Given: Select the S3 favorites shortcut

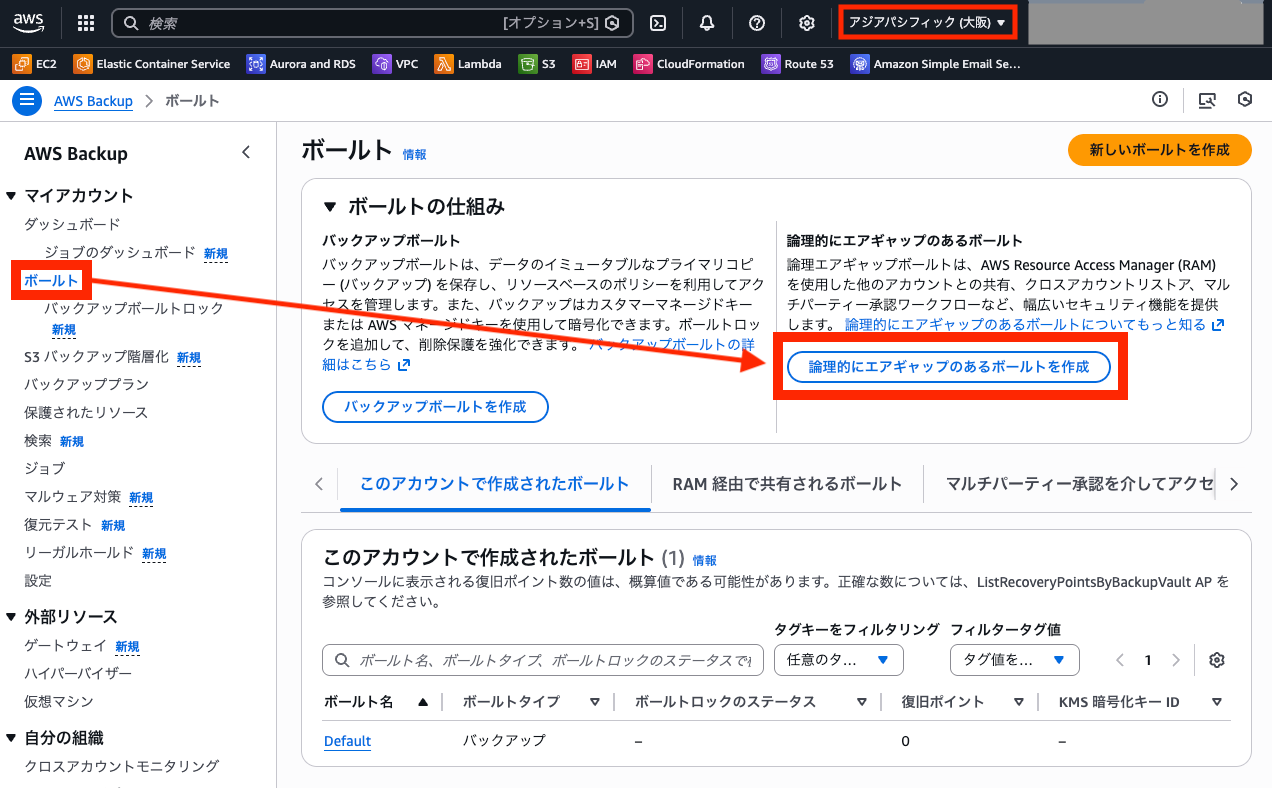Looking at the screenshot, I should (x=540, y=63).
